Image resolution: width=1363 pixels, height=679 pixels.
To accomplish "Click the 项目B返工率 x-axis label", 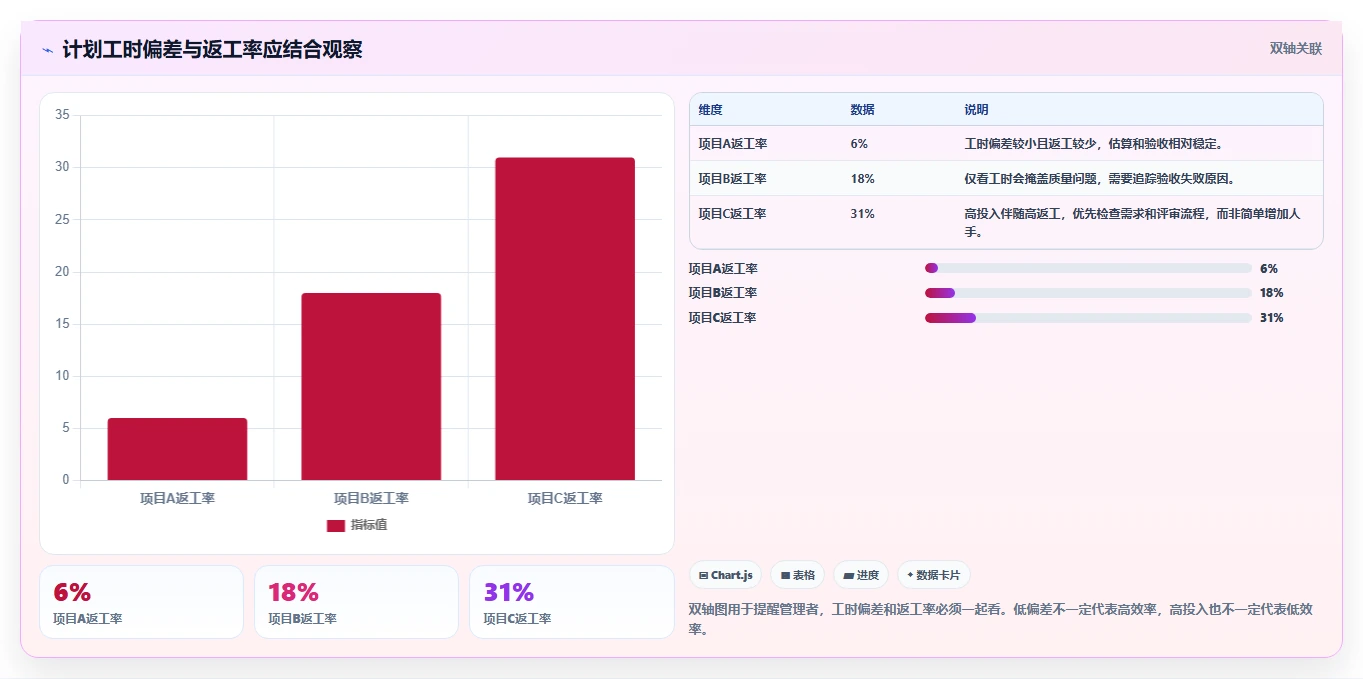I will 371,498.
